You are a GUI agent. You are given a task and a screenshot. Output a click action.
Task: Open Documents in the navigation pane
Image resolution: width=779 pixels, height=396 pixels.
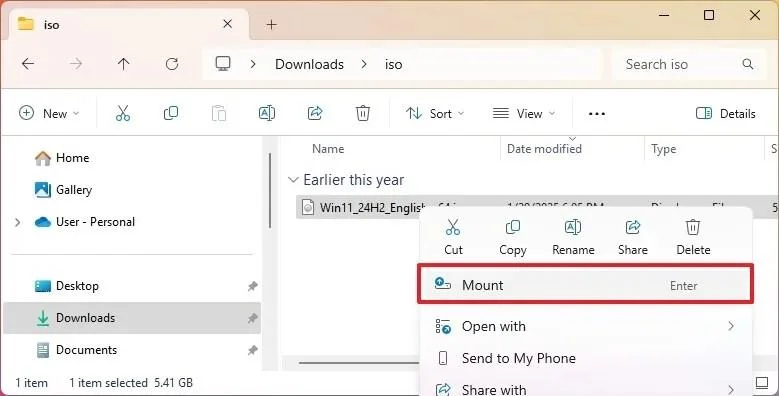point(77,350)
